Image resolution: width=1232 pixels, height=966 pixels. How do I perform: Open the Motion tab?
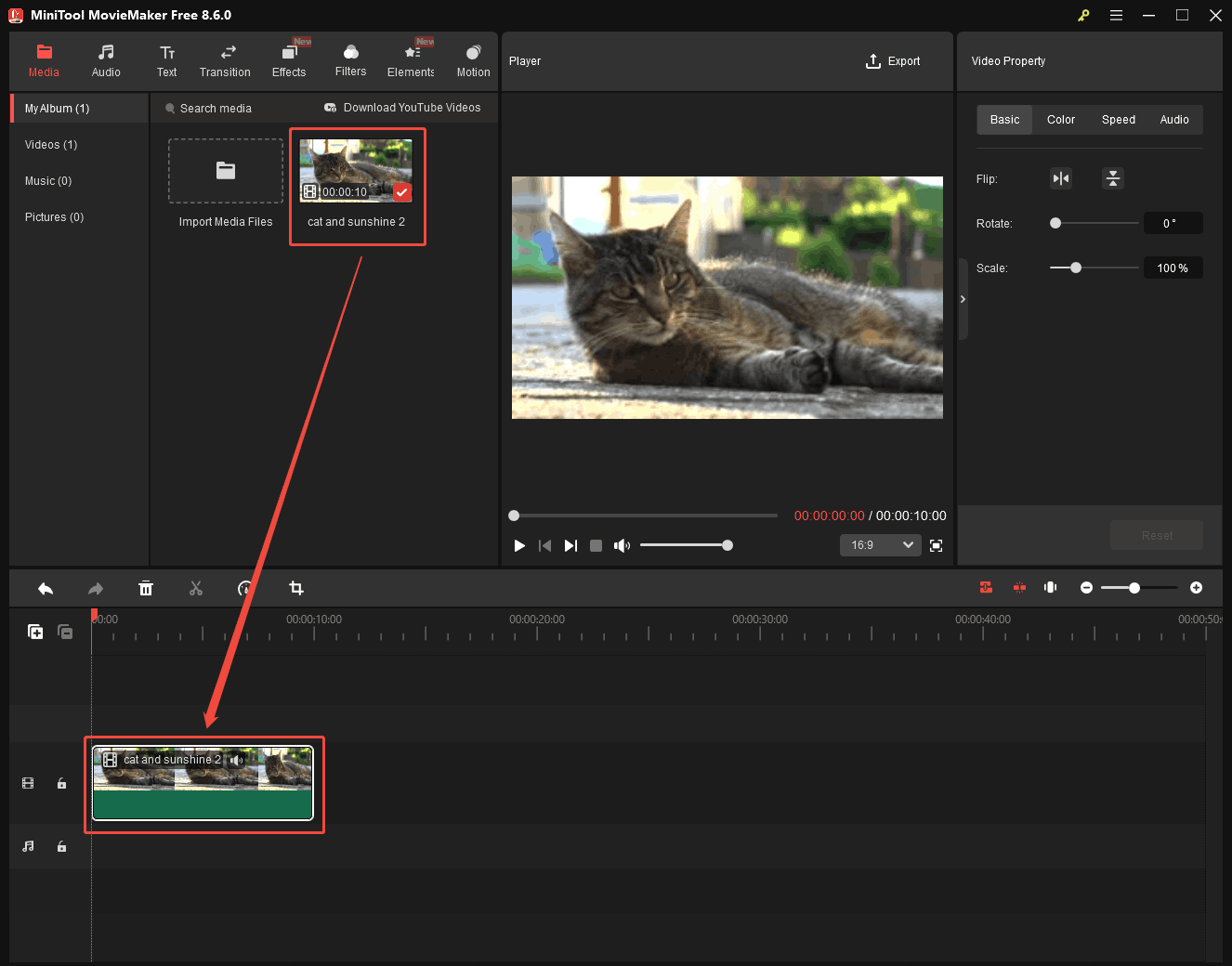[x=473, y=61]
